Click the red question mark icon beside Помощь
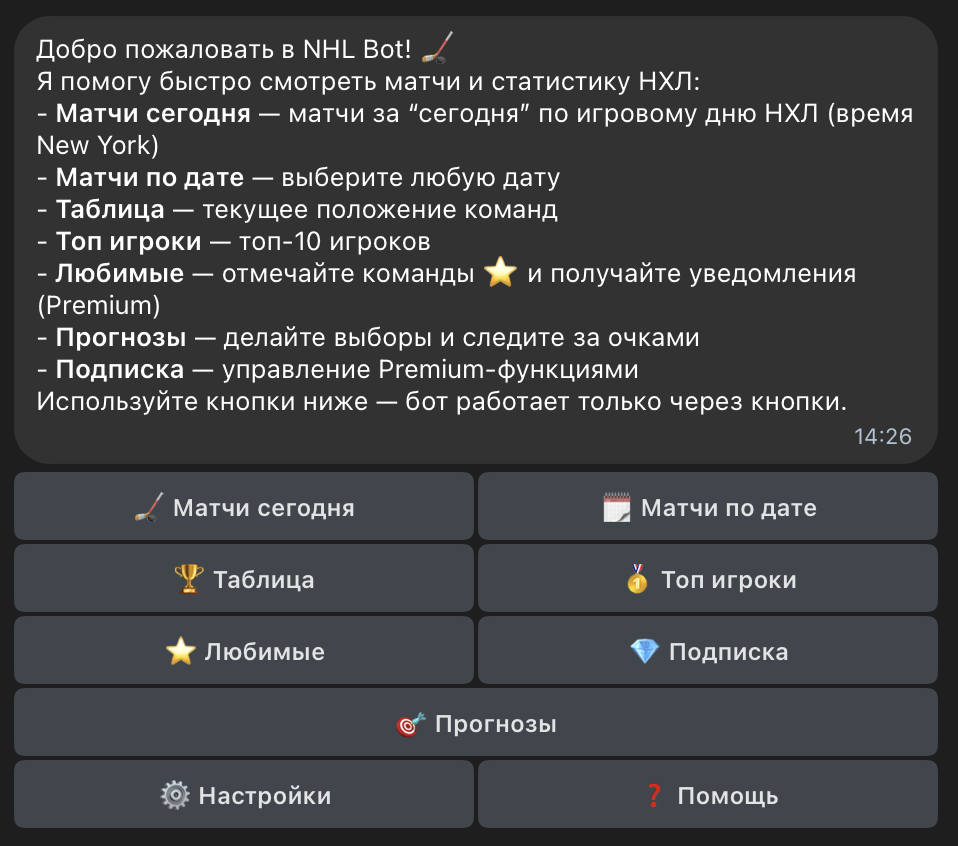Image resolution: width=958 pixels, height=846 pixels. [654, 796]
